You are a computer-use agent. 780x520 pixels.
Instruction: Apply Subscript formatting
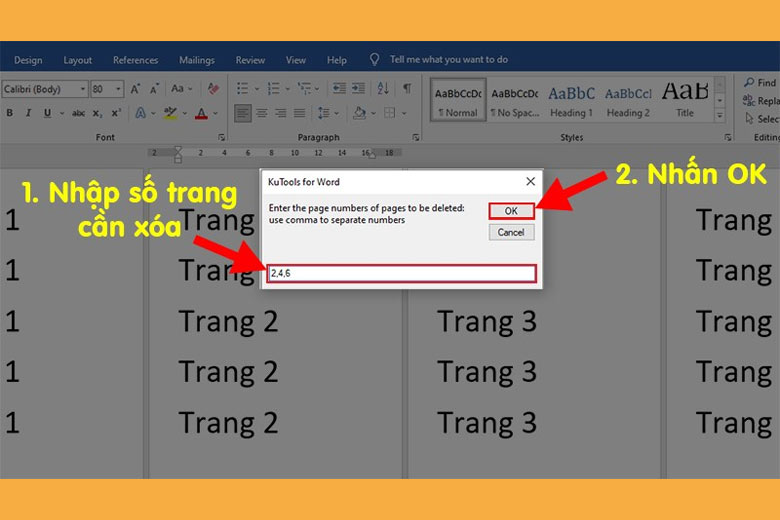98,113
